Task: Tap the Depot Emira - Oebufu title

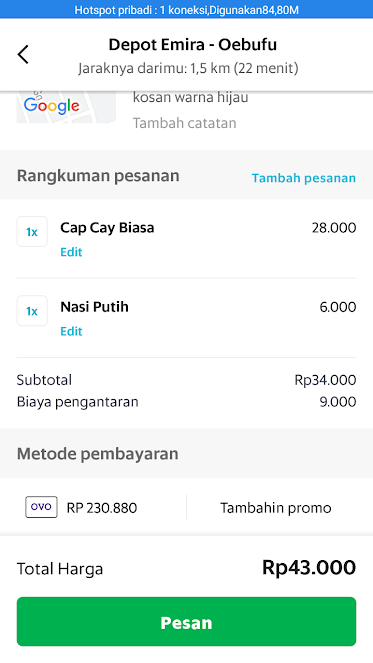Action: click(x=193, y=44)
